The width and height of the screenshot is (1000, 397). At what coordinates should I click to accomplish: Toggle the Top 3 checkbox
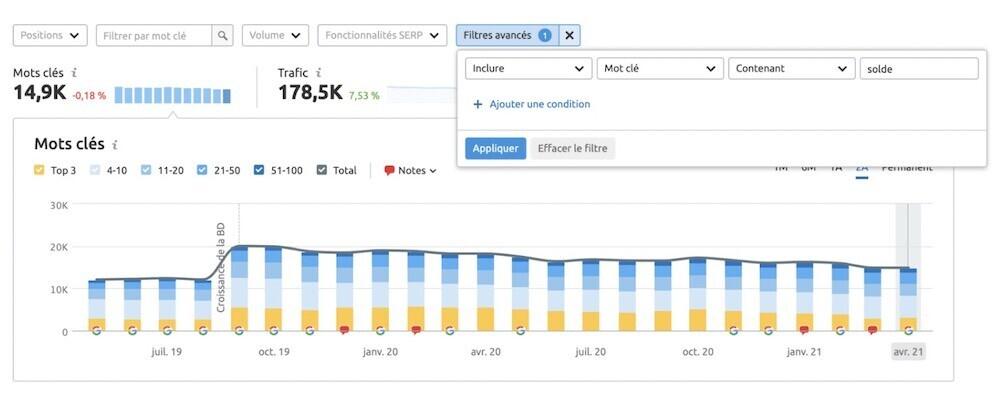(x=39, y=170)
